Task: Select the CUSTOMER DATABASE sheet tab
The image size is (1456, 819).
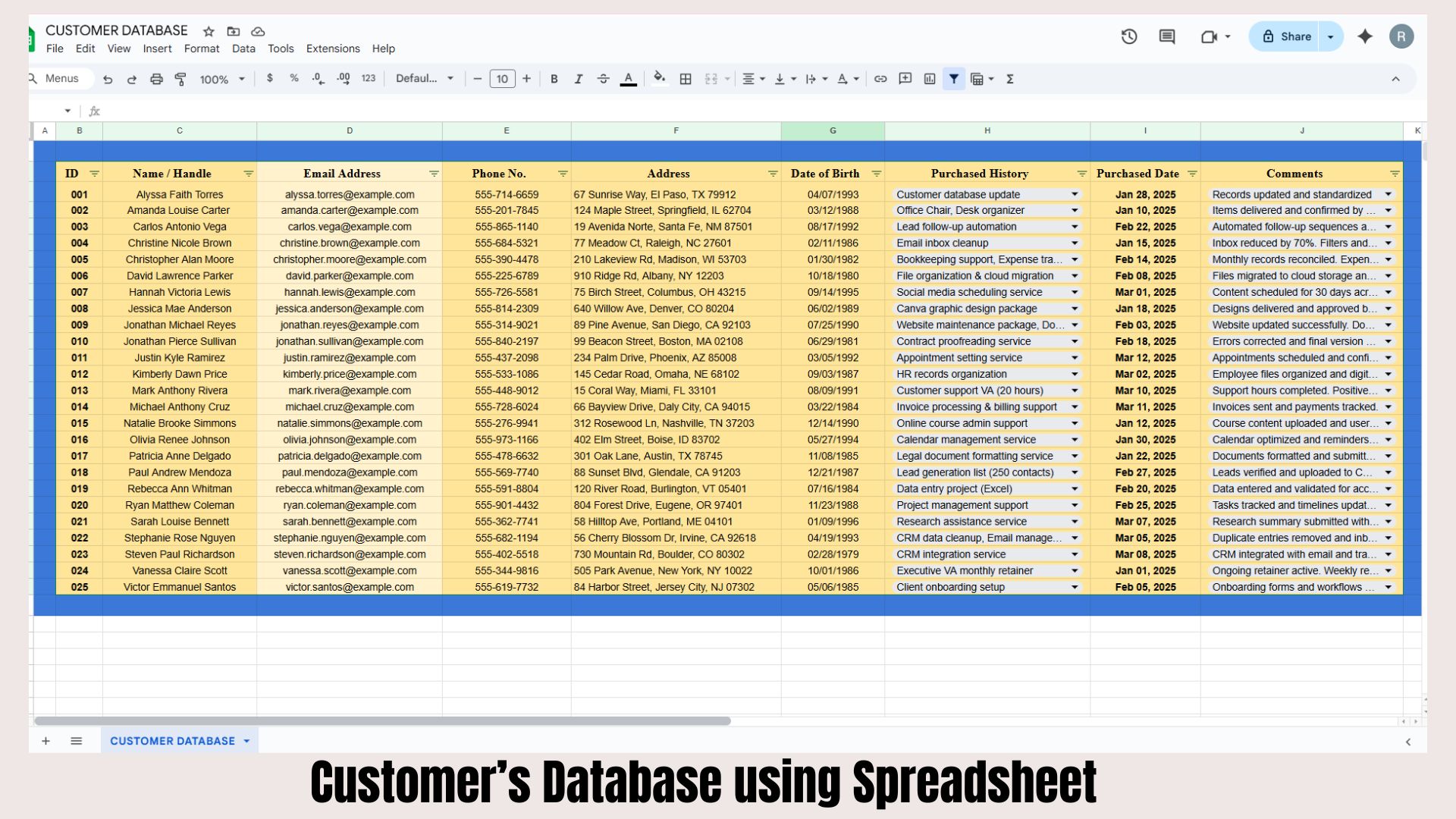Action: (x=173, y=741)
